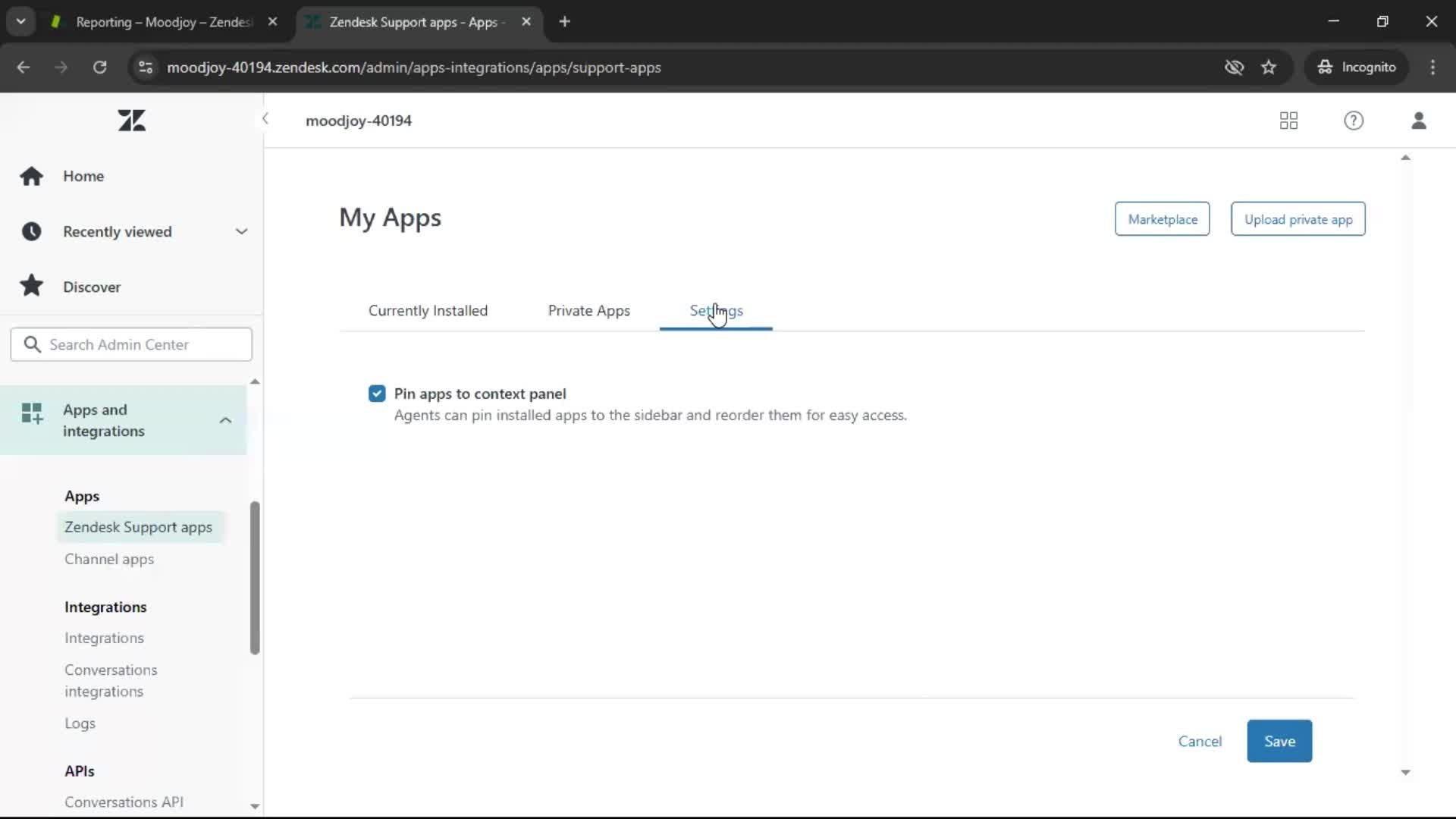Image resolution: width=1456 pixels, height=819 pixels.
Task: Click the My Apps heading
Action: (390, 218)
